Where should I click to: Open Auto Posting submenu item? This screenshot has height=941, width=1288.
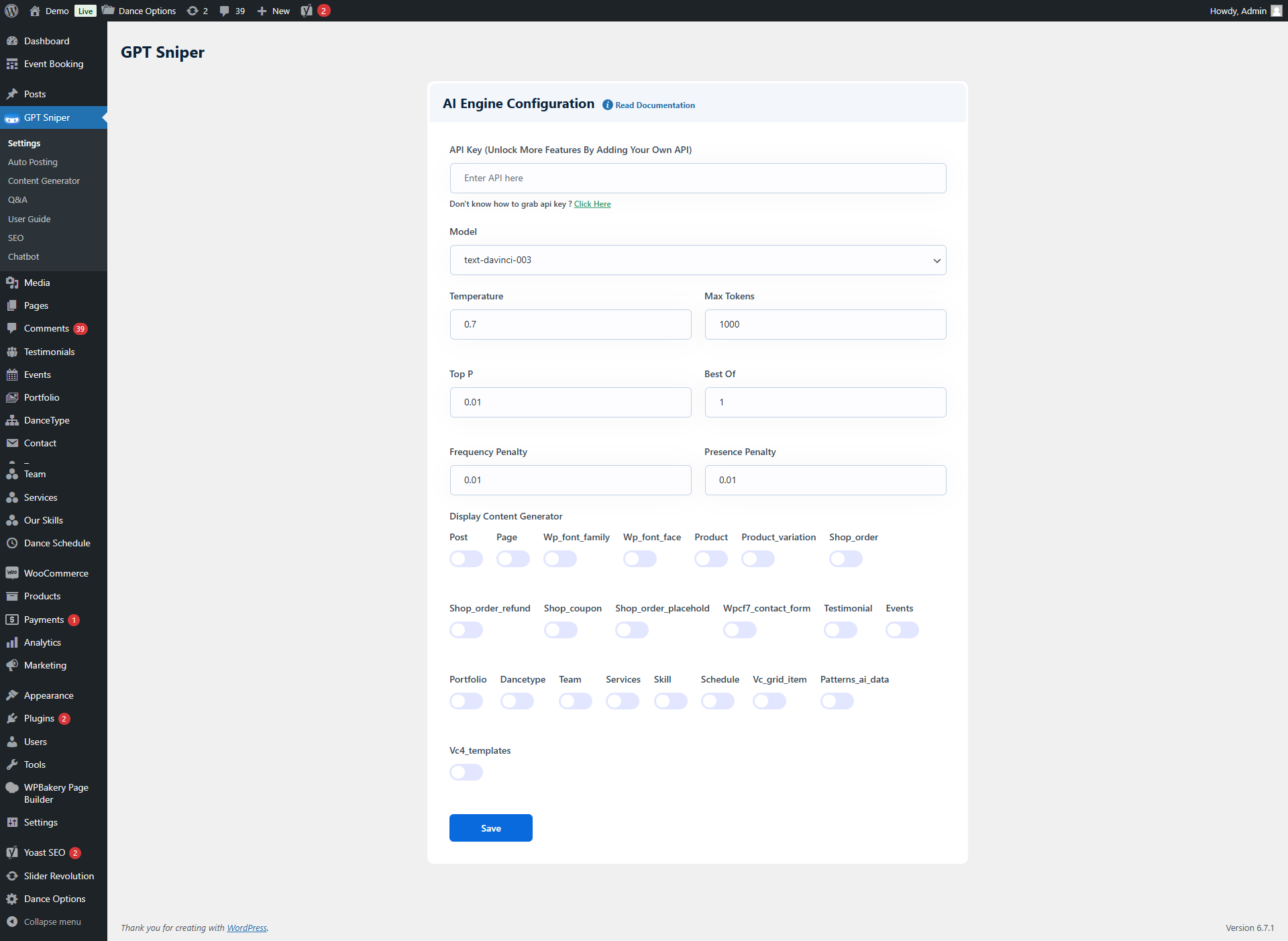tap(33, 162)
